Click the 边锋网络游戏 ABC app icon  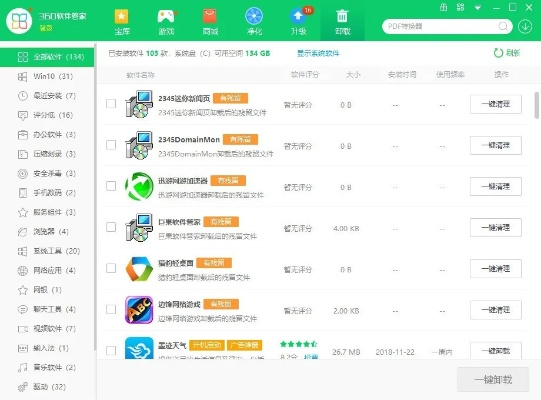click(x=139, y=310)
